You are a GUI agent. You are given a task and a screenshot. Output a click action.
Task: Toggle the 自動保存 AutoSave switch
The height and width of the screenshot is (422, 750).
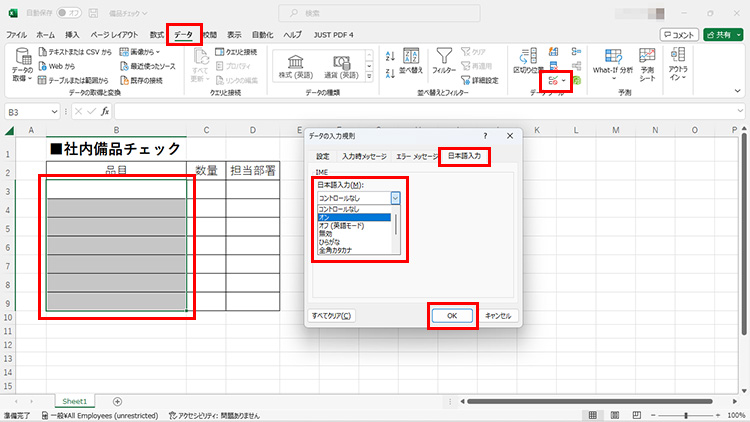pyautogui.click(x=69, y=13)
